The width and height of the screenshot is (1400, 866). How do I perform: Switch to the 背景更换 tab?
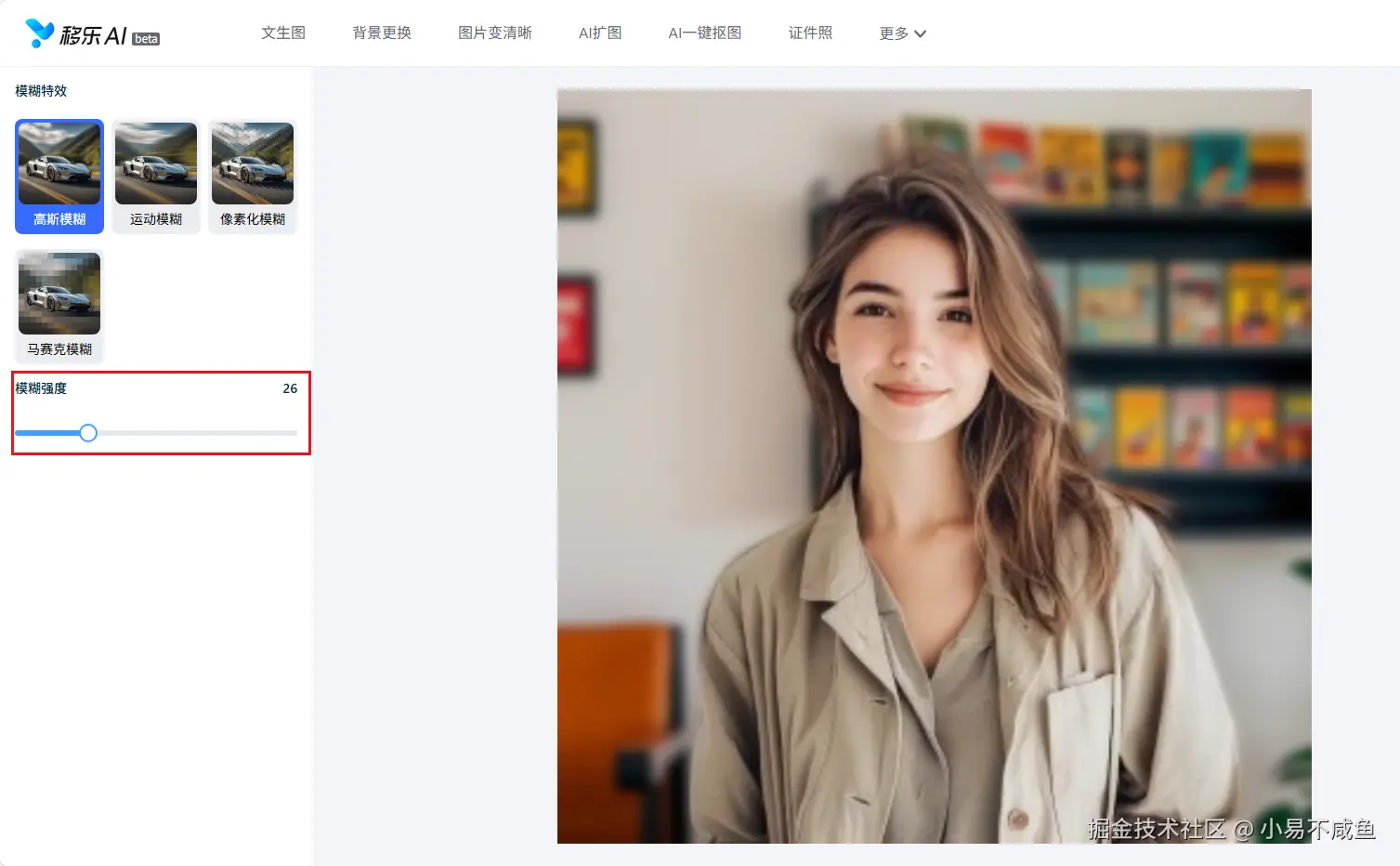(380, 33)
